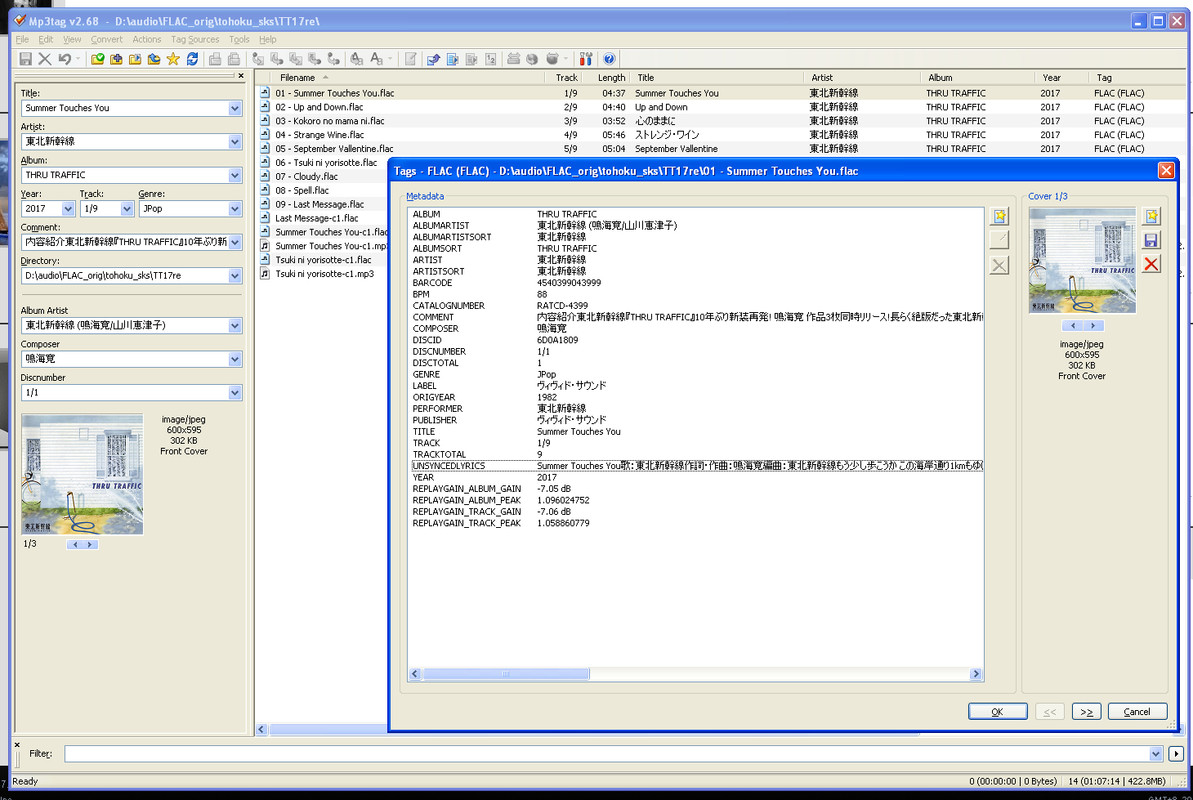This screenshot has height=800, width=1193.
Task: Click the previous cover arrow in the left tag panel
Action: 75,544
